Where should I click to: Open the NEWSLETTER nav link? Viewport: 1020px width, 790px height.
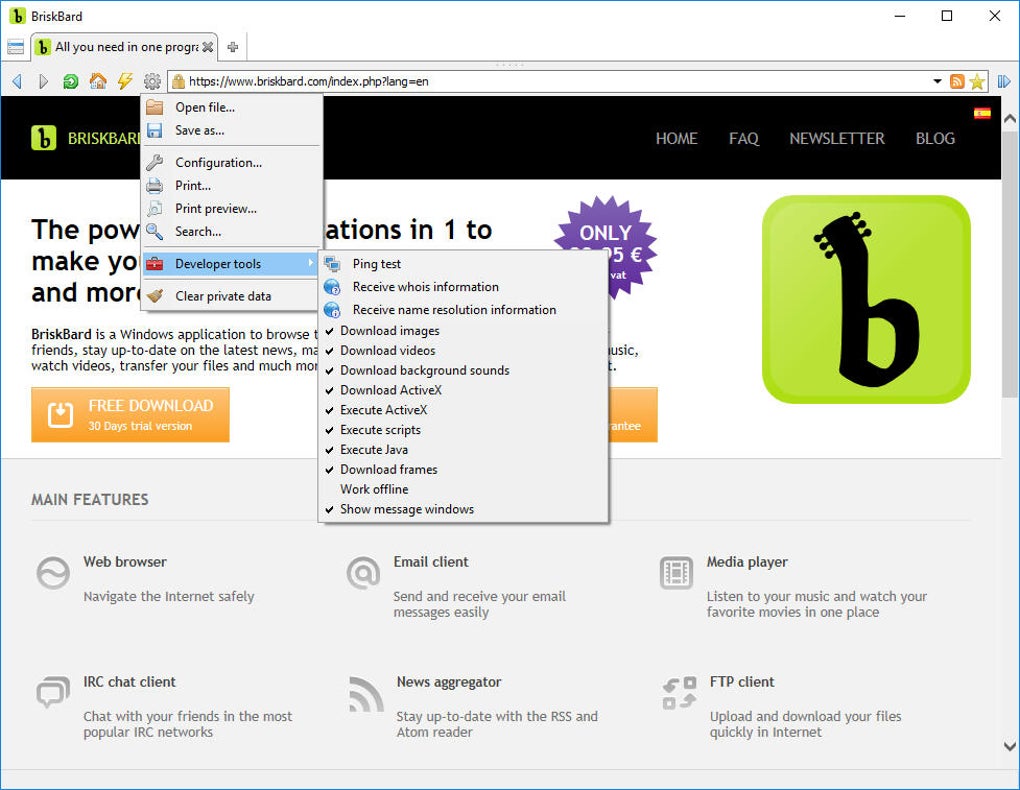pyautogui.click(x=837, y=139)
